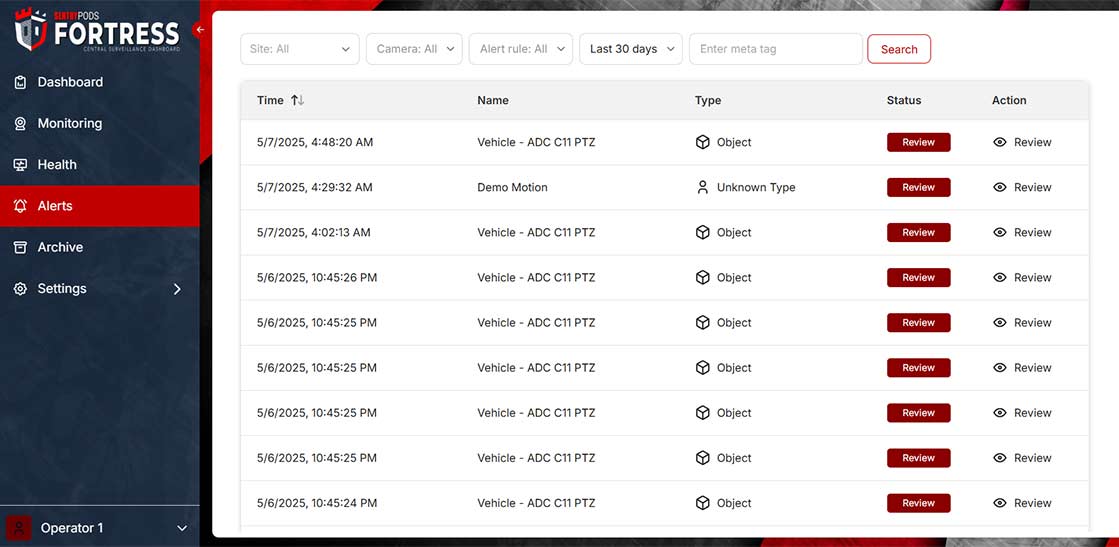
Task: Click the Status column header
Action: [x=904, y=101]
